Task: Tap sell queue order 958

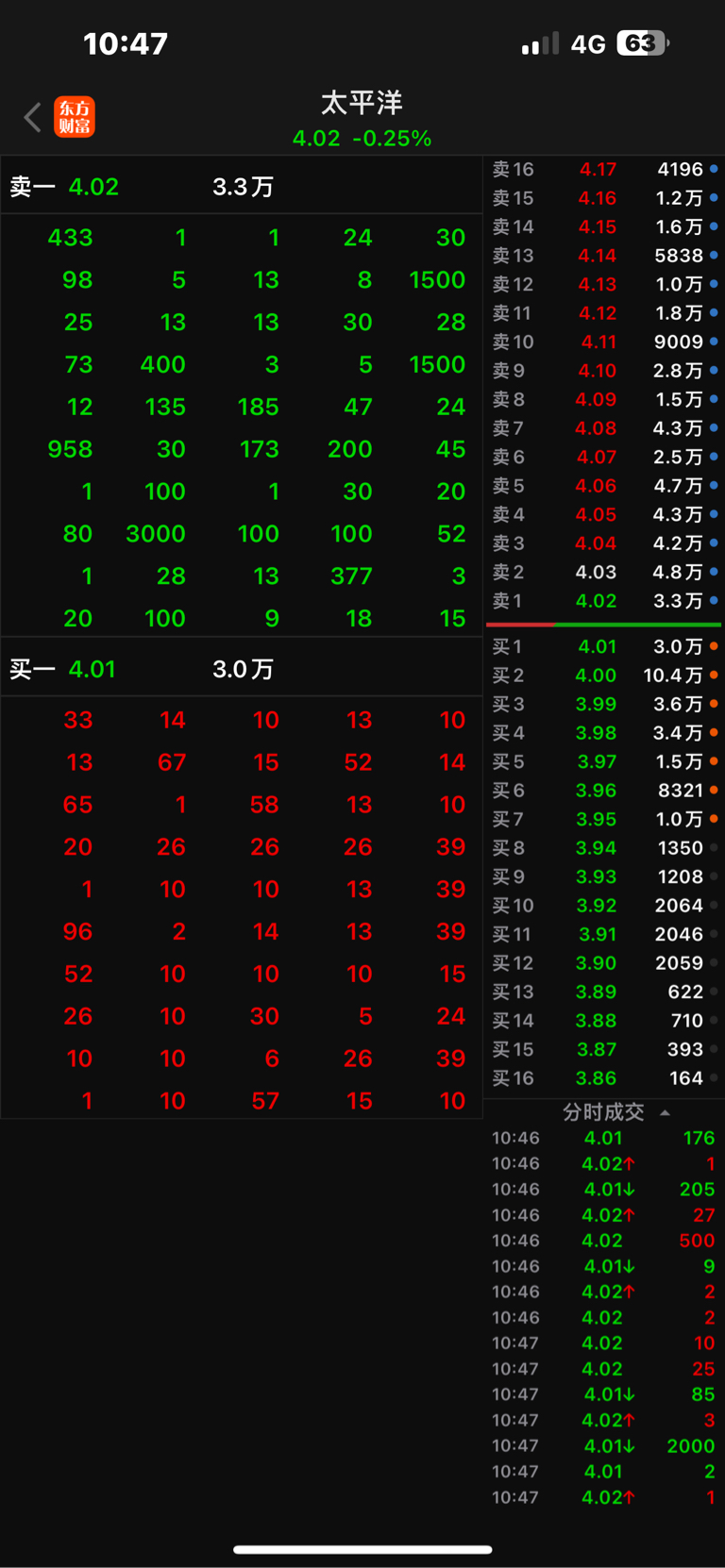Action: [71, 449]
